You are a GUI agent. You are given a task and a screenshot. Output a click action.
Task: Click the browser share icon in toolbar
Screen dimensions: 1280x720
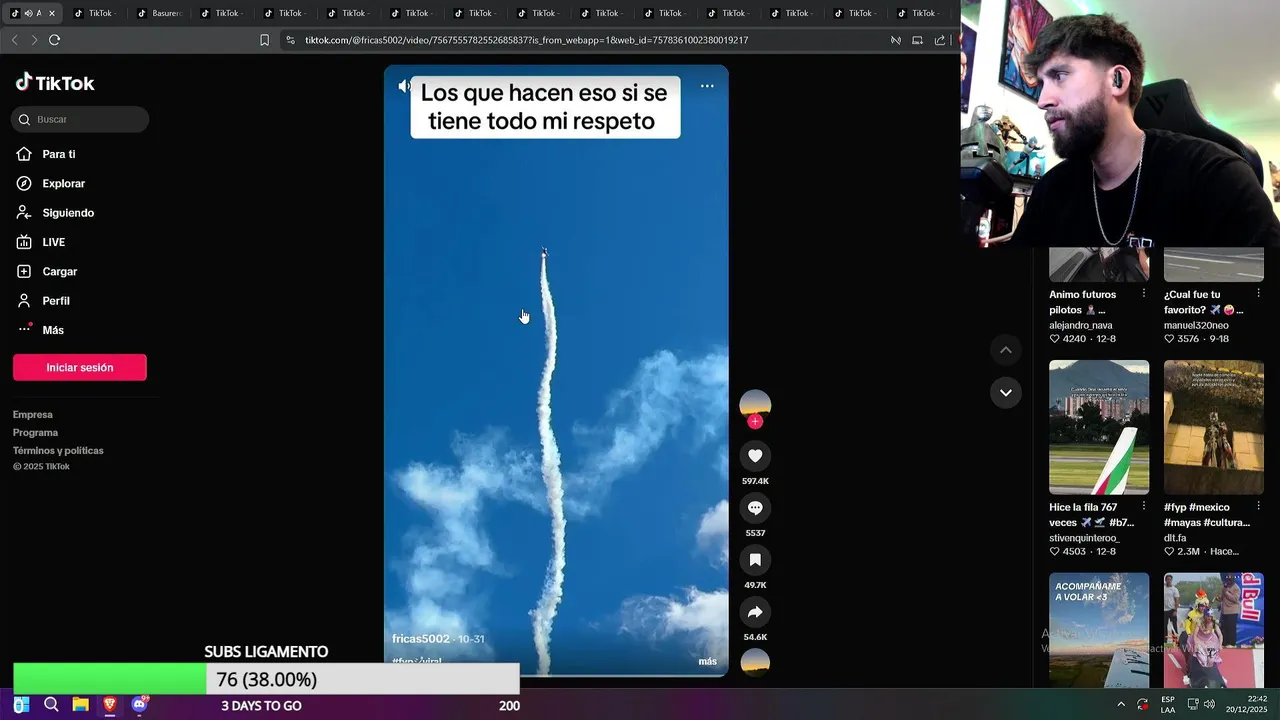(x=939, y=40)
